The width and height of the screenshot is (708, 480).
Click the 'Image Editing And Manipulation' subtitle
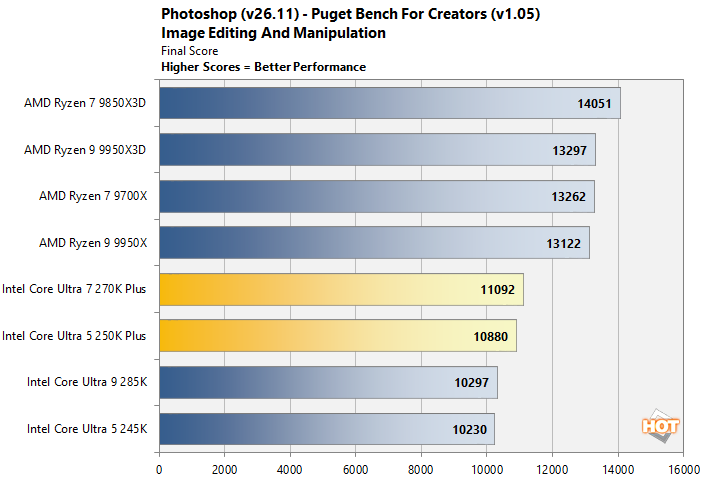tap(273, 33)
